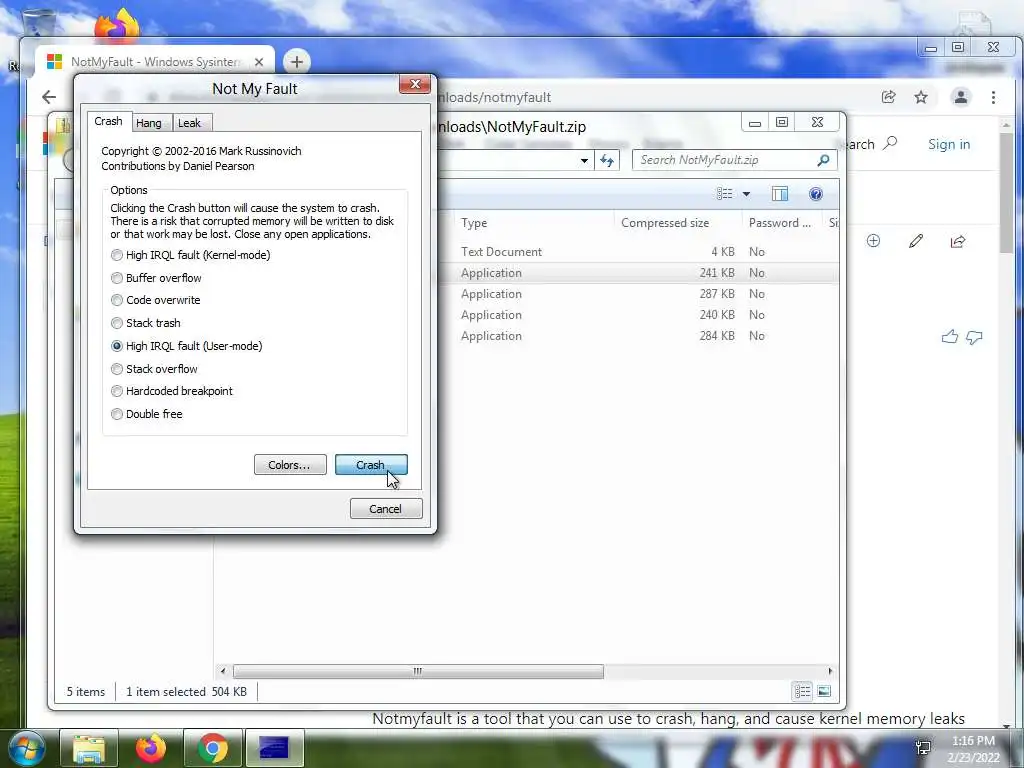This screenshot has width=1024, height=768.
Task: Switch to details view icon in status bar
Action: point(802,692)
